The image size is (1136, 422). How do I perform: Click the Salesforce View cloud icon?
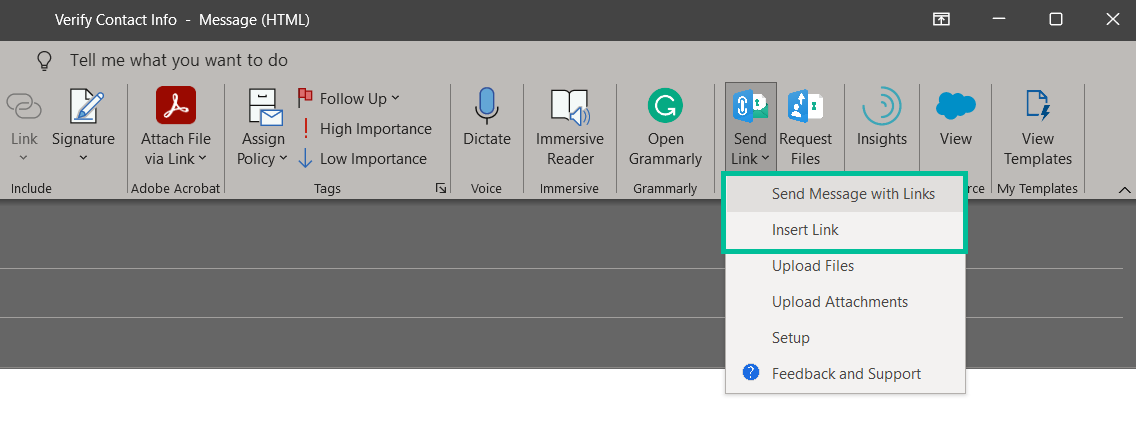pyautogui.click(x=955, y=106)
